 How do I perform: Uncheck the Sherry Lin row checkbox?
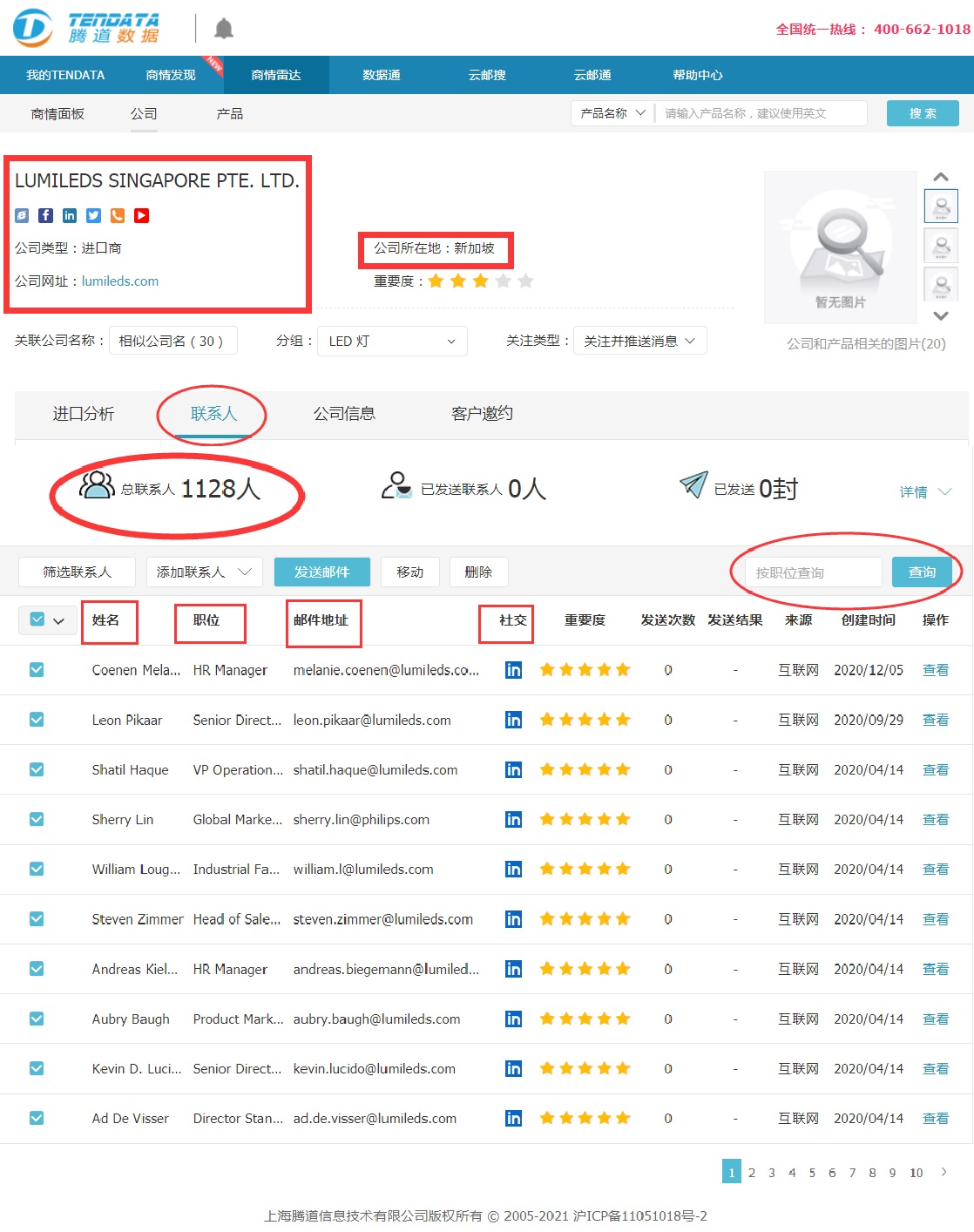pos(37,819)
